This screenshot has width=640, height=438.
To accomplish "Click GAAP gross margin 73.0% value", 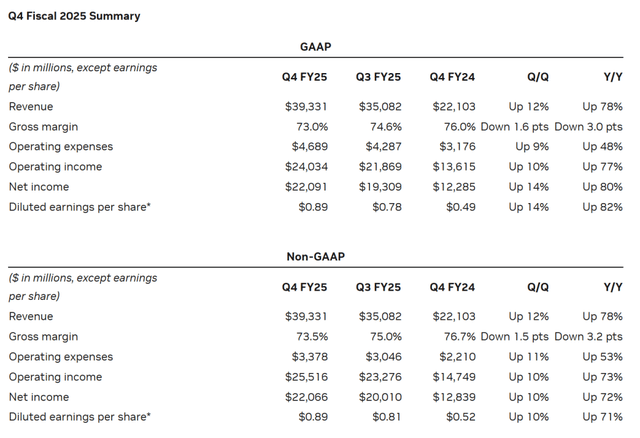I will point(312,127).
